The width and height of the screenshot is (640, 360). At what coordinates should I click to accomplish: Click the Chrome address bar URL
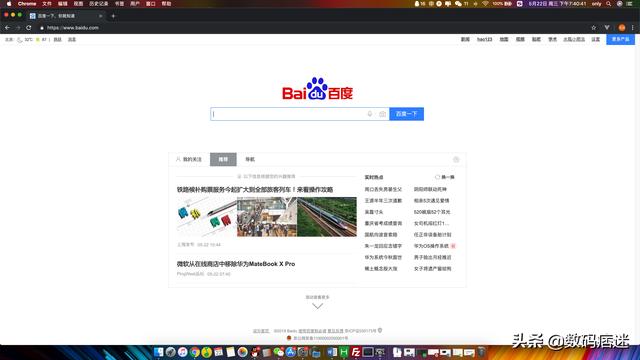click(73, 28)
